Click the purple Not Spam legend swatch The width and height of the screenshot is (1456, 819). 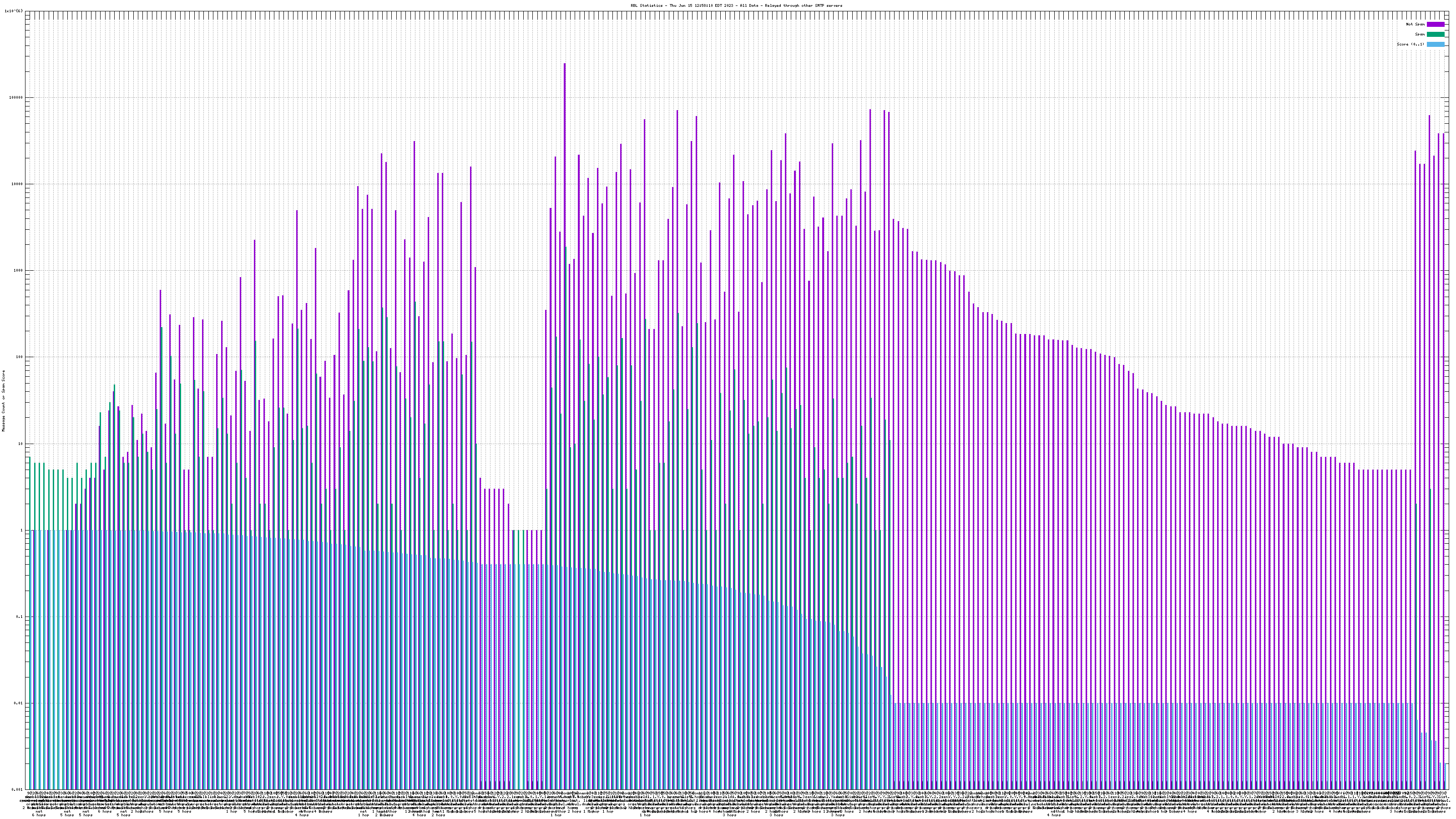(1435, 24)
